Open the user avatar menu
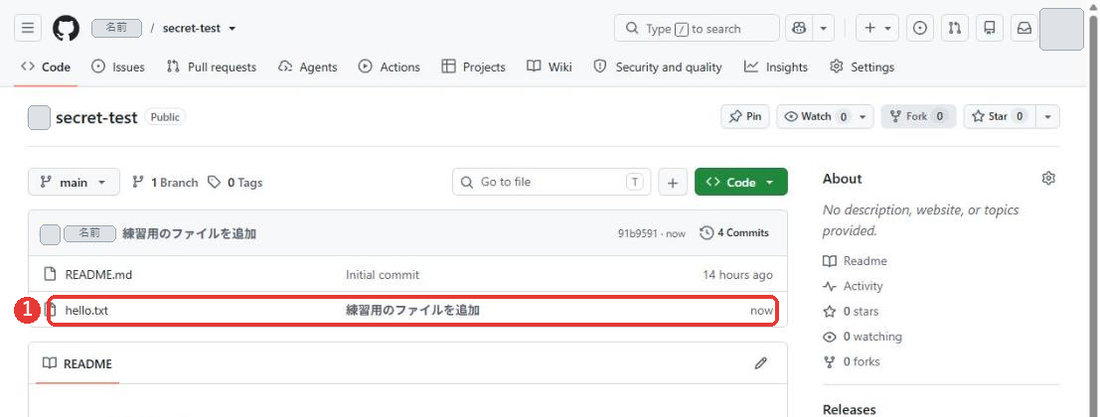This screenshot has height=417, width=1100. point(1061,29)
